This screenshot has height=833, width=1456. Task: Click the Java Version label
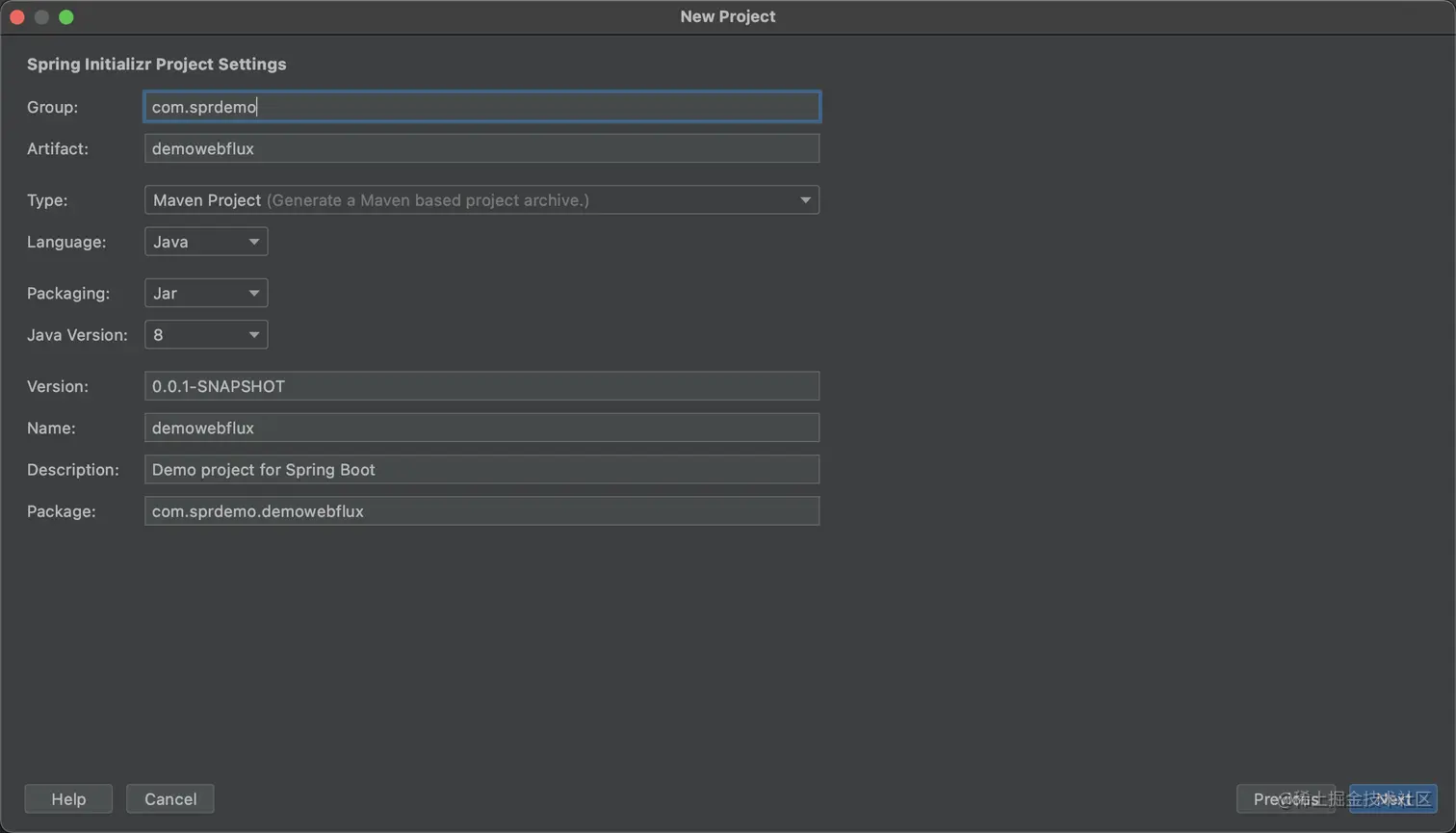point(77,335)
